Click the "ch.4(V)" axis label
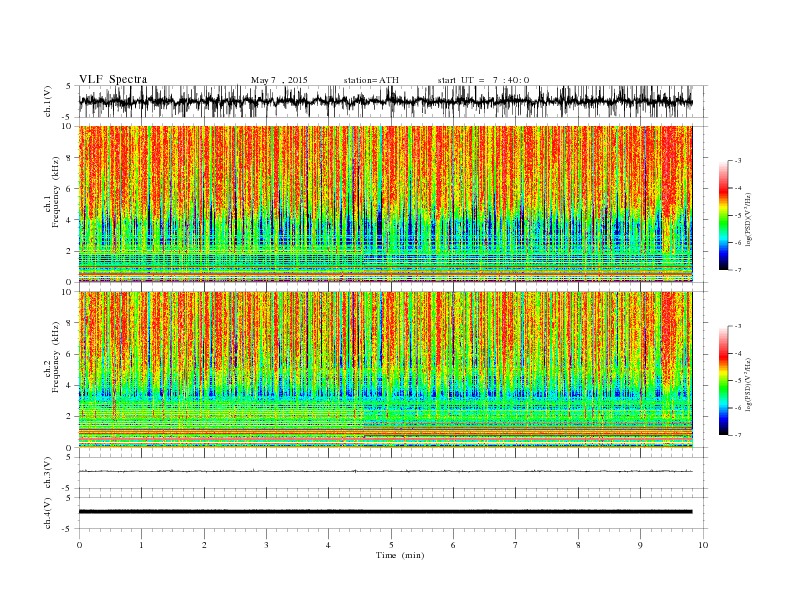 (x=48, y=513)
